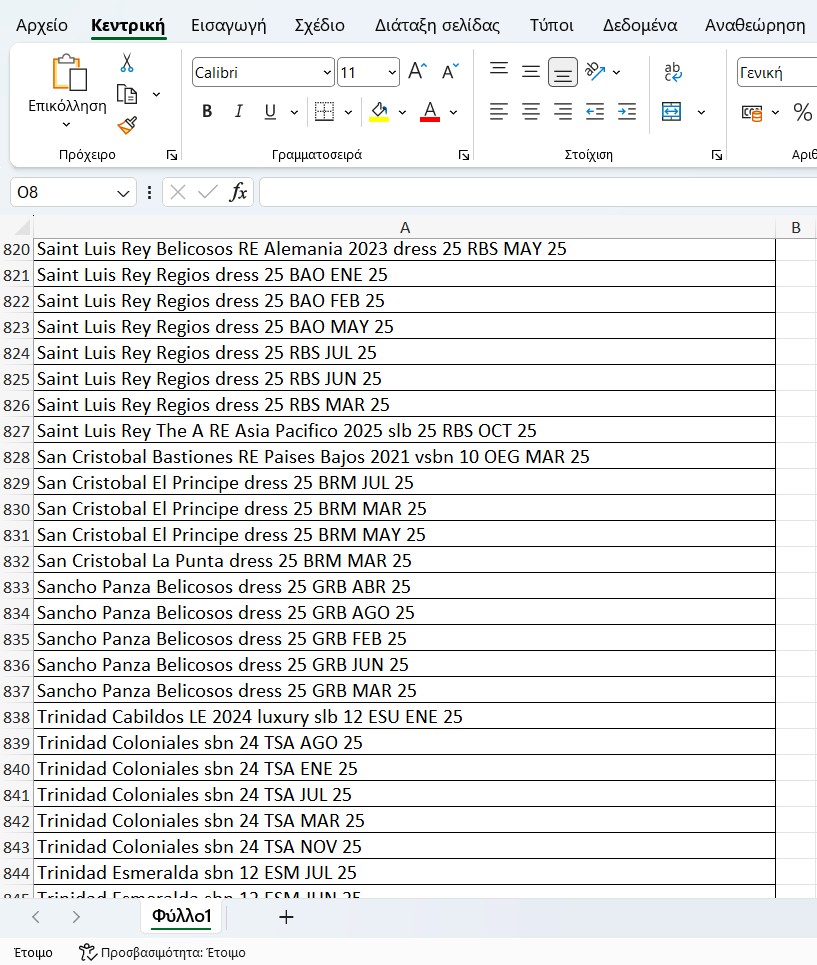Click the Select All corner triangle
The height and width of the screenshot is (965, 817).
click(x=22, y=228)
